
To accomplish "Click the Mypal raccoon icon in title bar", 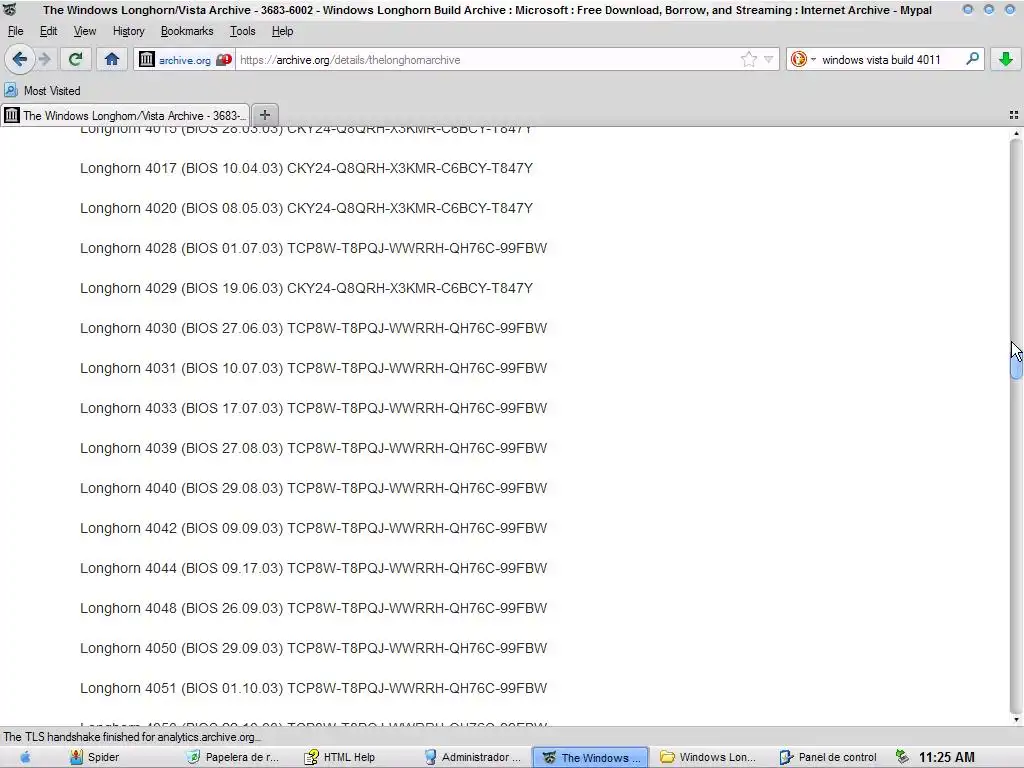I will 10,10.
